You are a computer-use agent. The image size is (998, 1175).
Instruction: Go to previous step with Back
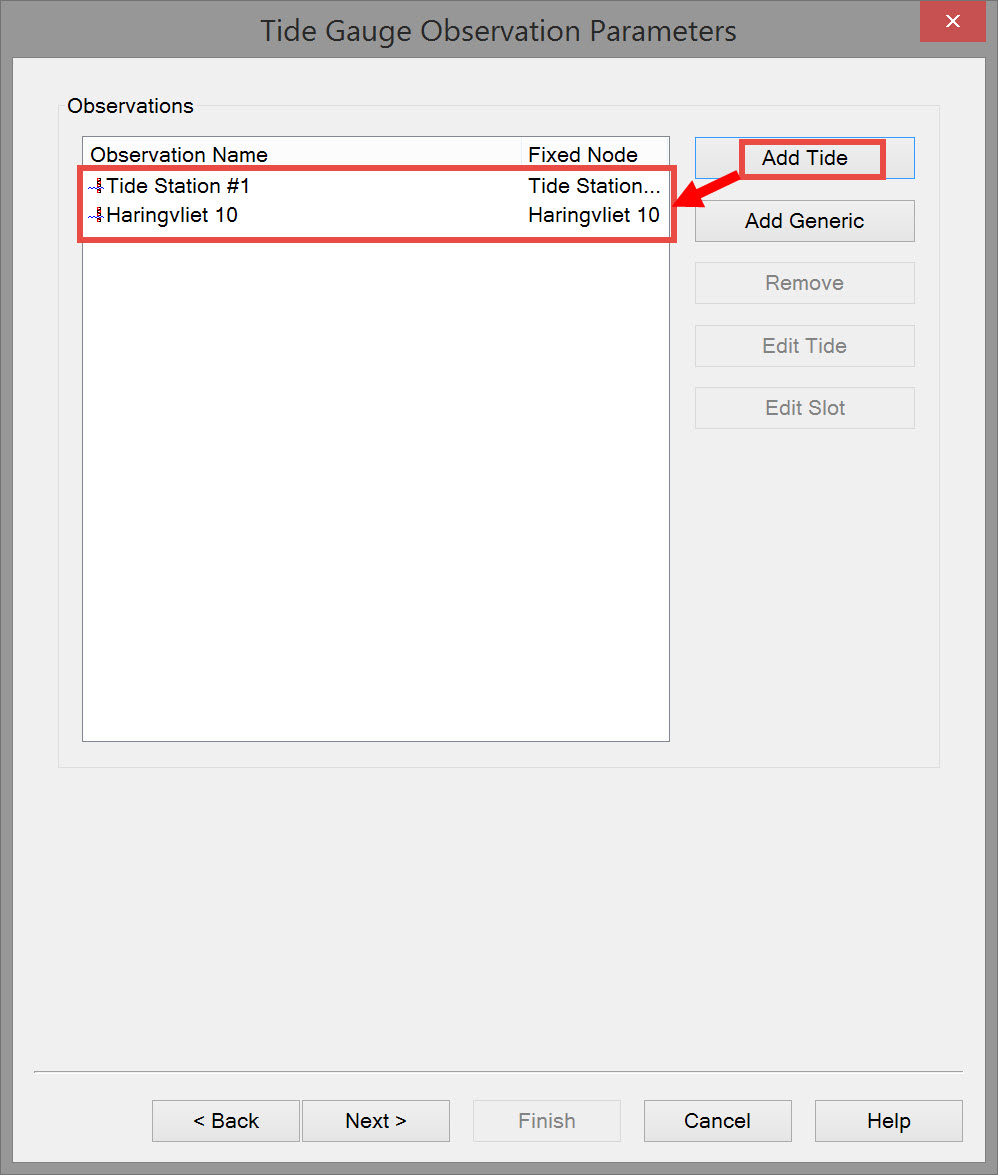(226, 1121)
